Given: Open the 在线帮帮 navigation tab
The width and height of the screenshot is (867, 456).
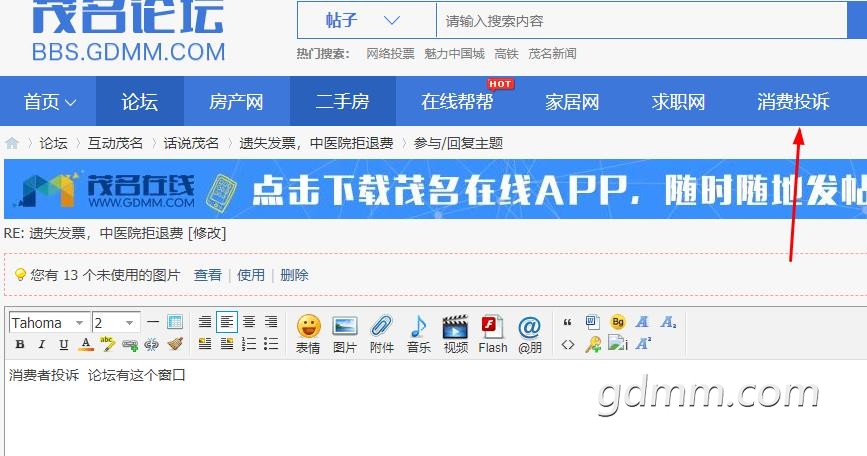Looking at the screenshot, I should [x=457, y=101].
